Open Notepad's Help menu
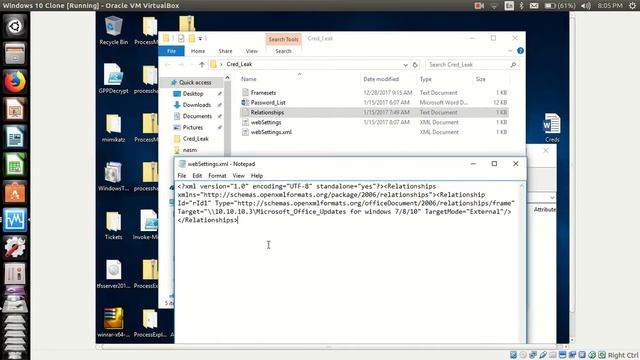Viewport: 640px width, 360px height. [x=257, y=176]
